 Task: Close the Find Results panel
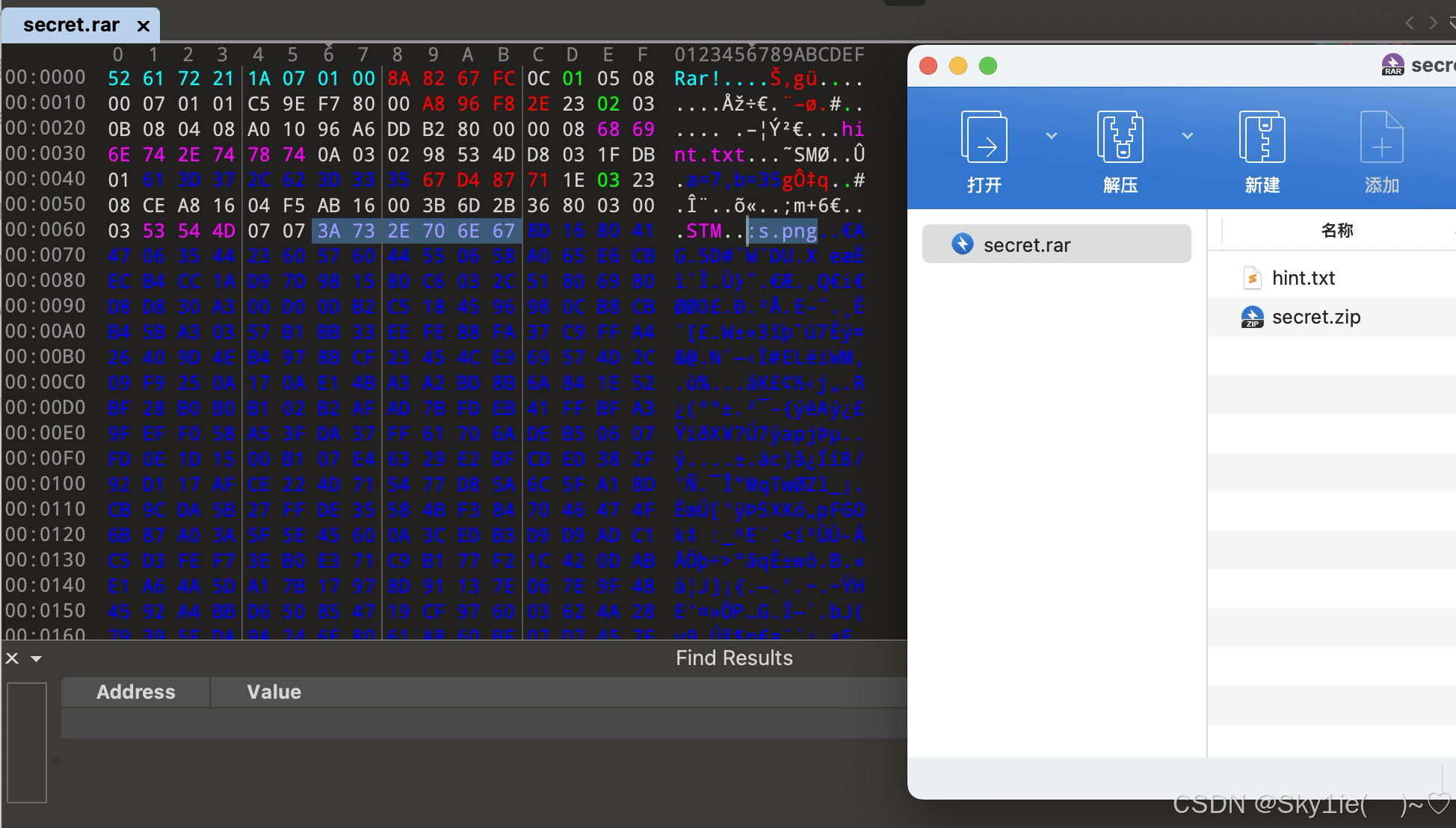12,658
